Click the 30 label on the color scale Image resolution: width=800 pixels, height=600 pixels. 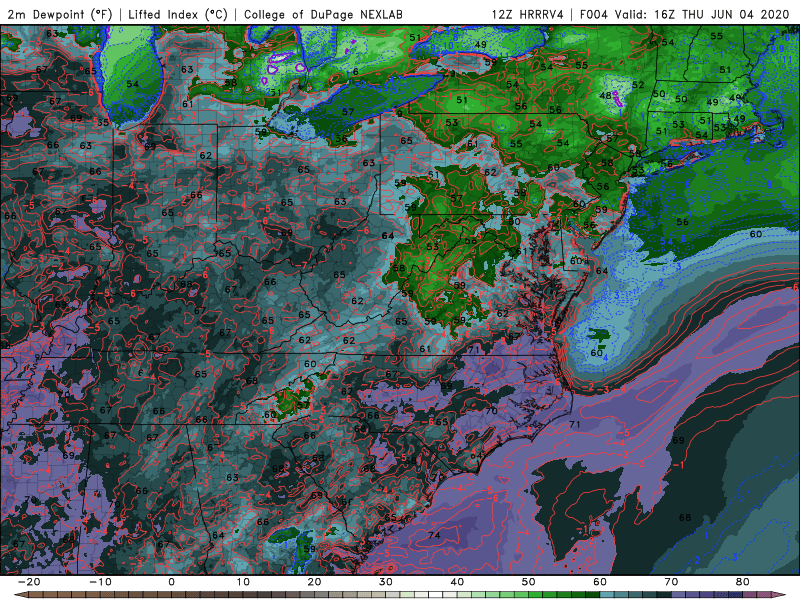tap(386, 582)
